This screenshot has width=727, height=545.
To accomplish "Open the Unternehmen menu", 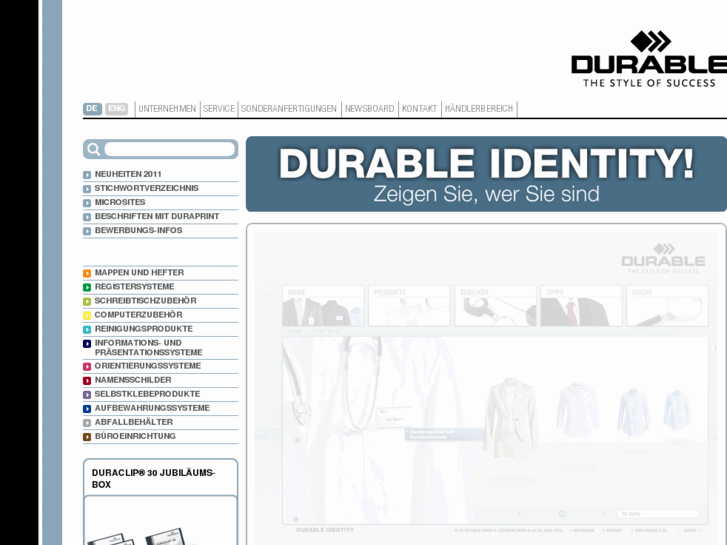I will 167,109.
